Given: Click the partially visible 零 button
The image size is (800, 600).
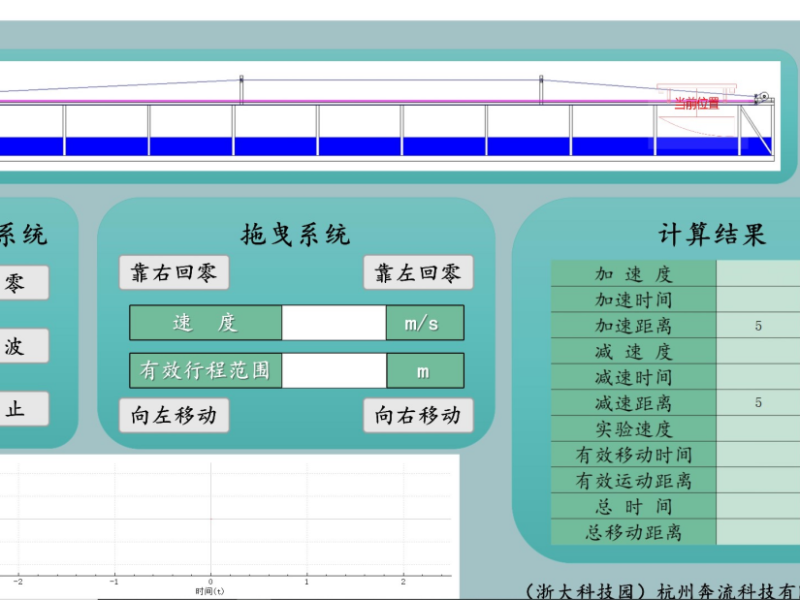Looking at the screenshot, I should pos(24,283).
